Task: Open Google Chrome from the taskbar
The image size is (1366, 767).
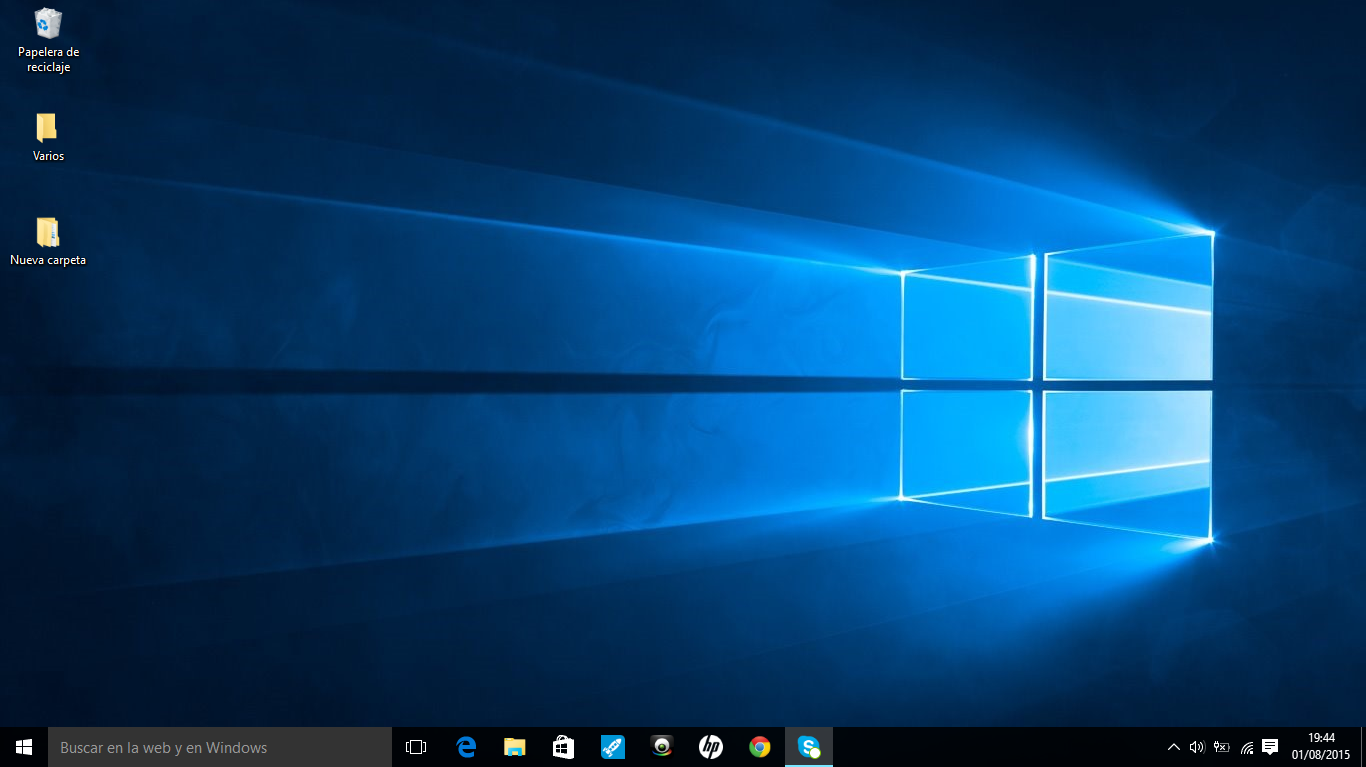Action: [x=760, y=747]
